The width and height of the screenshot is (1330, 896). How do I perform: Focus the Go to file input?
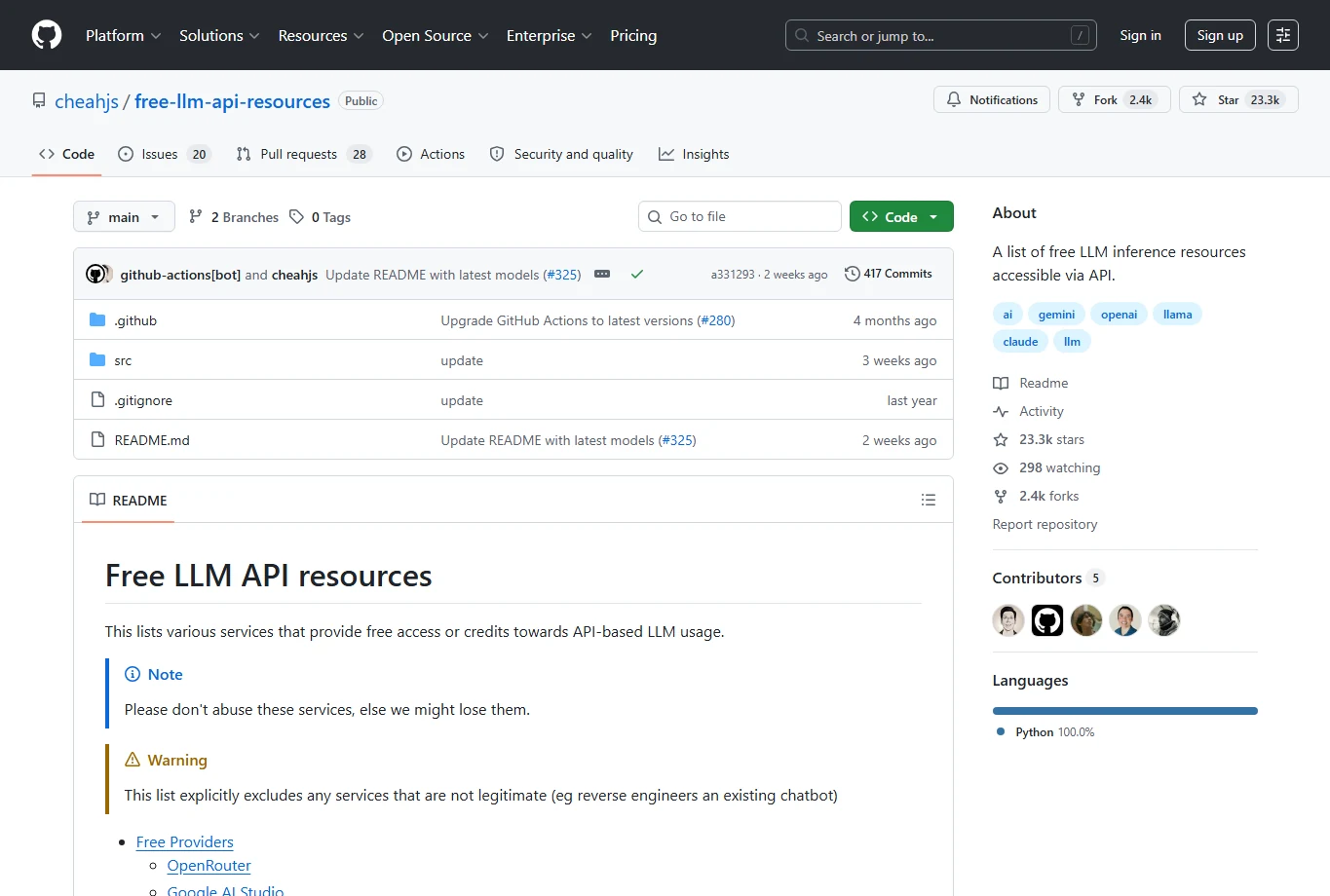pyautogui.click(x=740, y=216)
